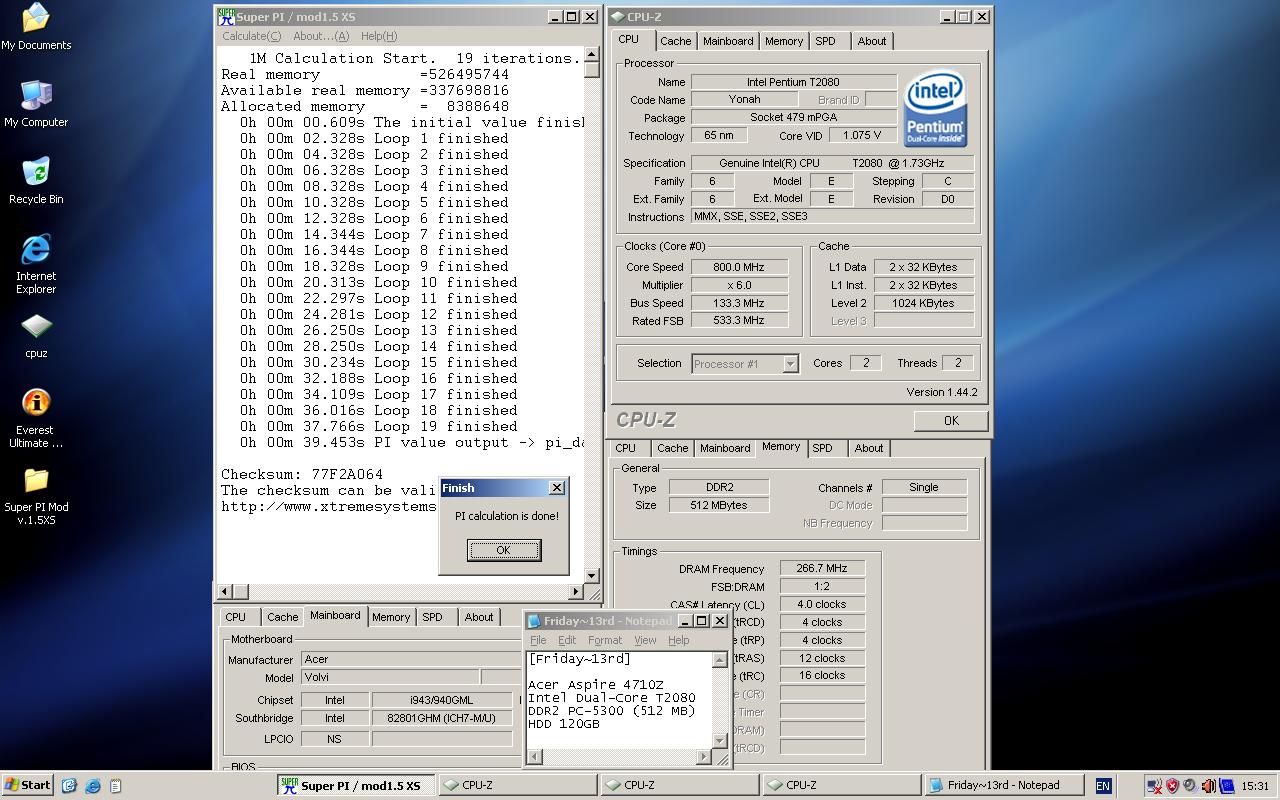The image size is (1280, 800).
Task: Open Calculate menu in Super PI
Action: click(251, 36)
